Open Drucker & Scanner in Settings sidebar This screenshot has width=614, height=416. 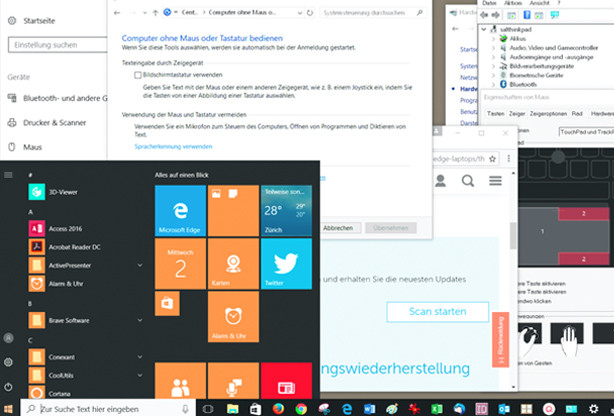pos(54,123)
